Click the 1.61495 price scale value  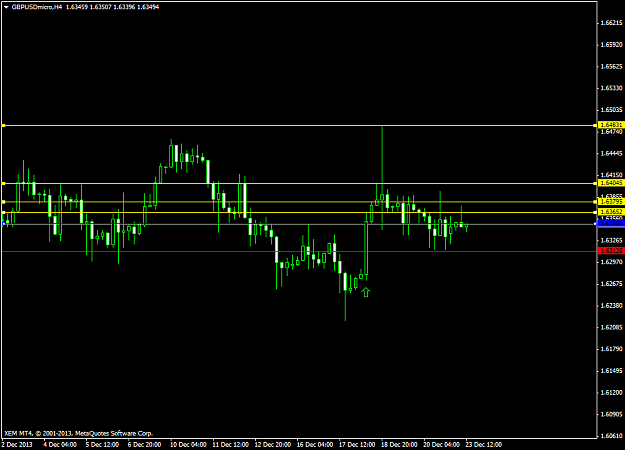click(x=611, y=371)
